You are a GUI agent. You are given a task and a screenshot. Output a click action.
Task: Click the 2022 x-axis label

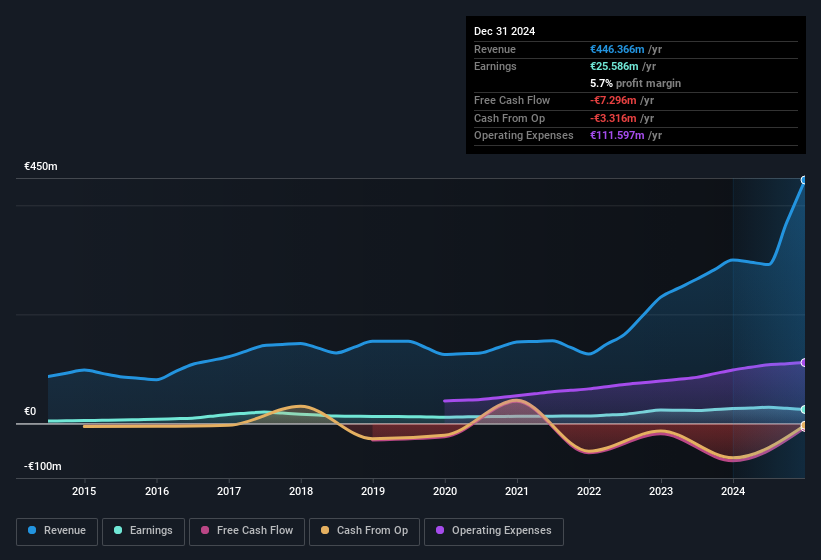click(x=589, y=491)
